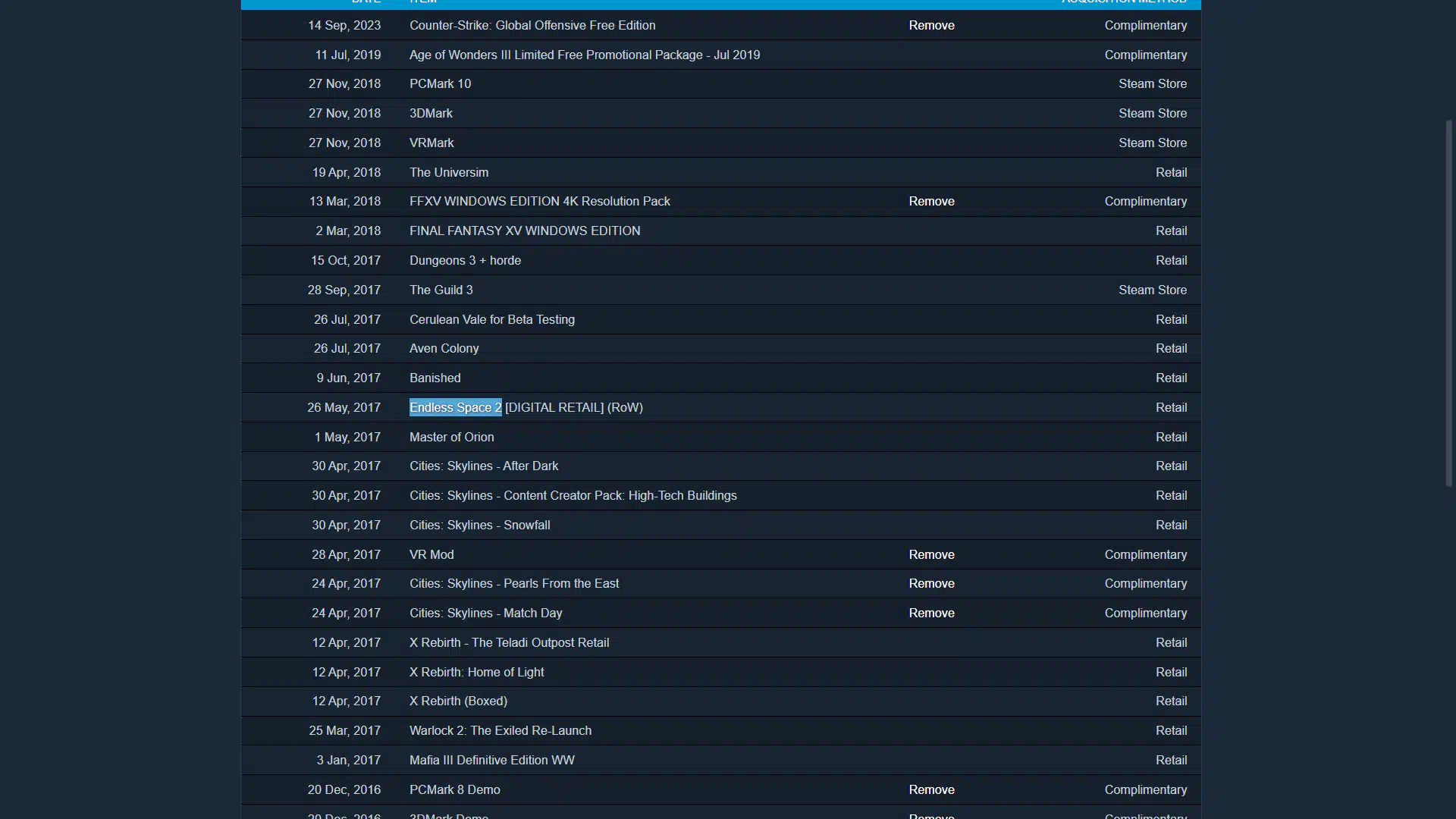Click 'X Rebirth - The Teladi Outpost Retail'
The width and height of the screenshot is (1456, 819).
point(509,642)
